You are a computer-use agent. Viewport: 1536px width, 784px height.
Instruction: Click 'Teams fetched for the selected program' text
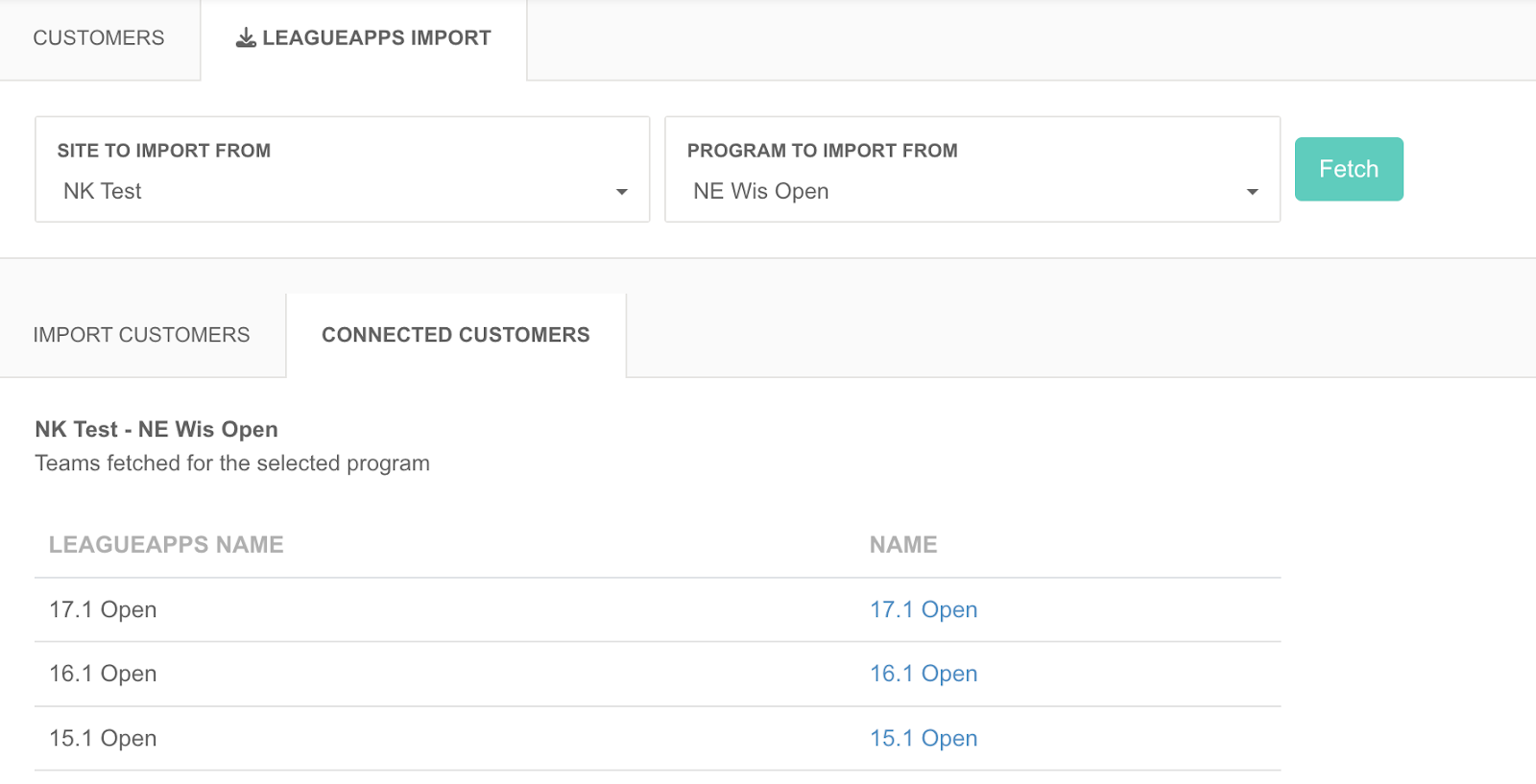coord(232,463)
